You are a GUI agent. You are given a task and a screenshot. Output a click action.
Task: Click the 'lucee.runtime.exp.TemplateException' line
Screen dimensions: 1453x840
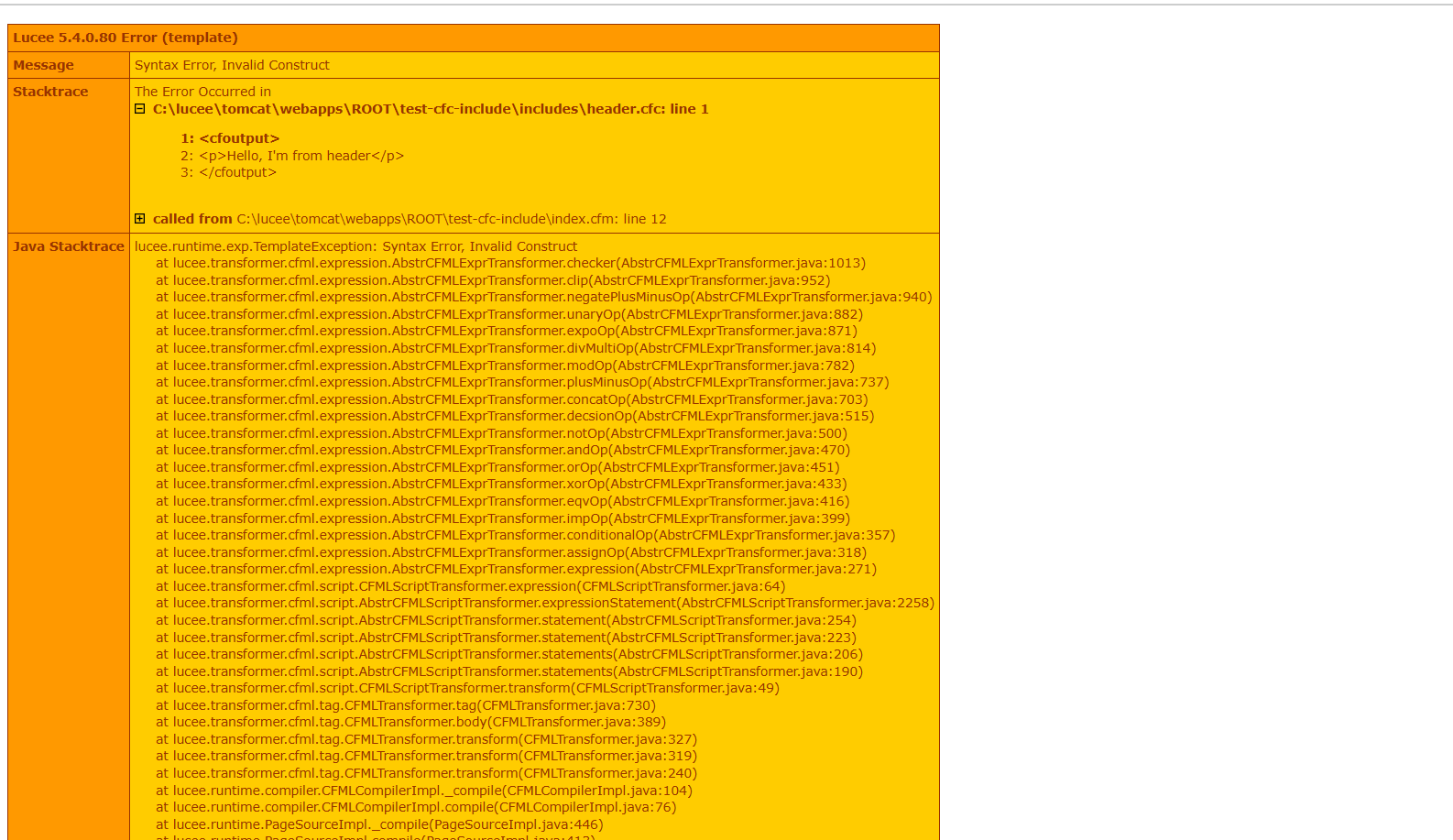(355, 246)
